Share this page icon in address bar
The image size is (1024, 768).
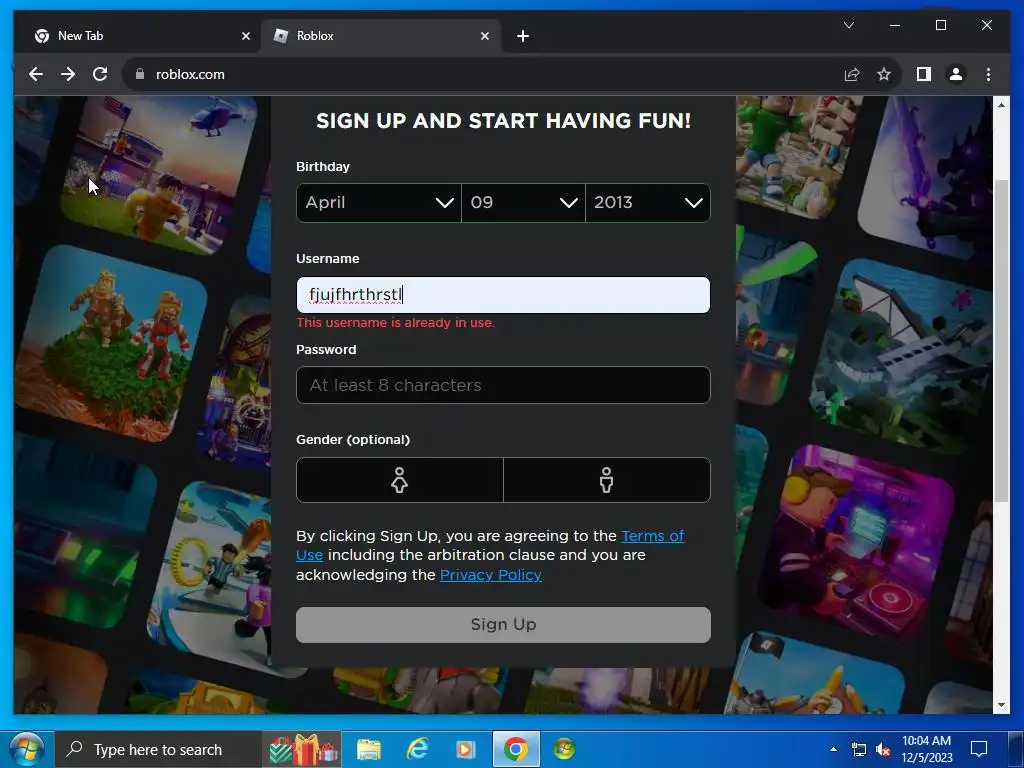pyautogui.click(x=852, y=74)
